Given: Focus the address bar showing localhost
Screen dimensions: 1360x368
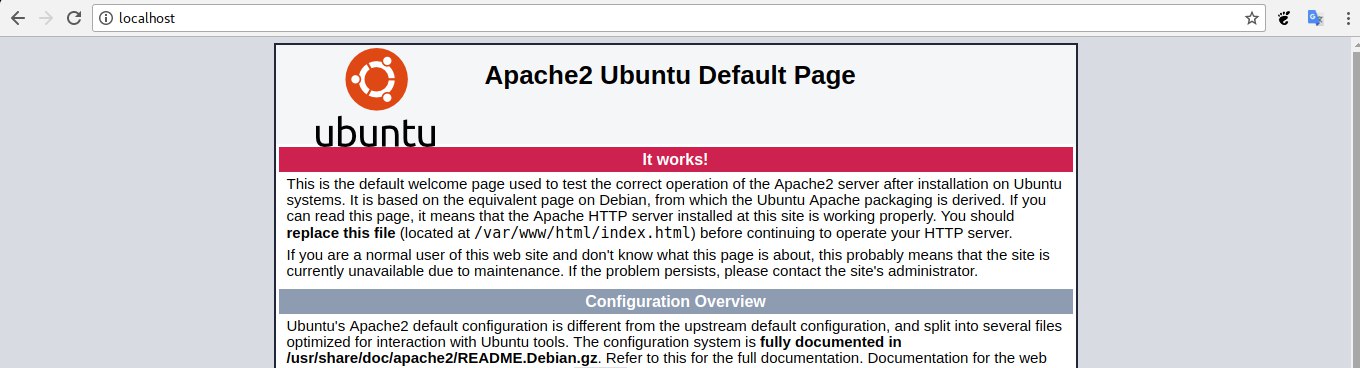Looking at the screenshot, I should (679, 18).
